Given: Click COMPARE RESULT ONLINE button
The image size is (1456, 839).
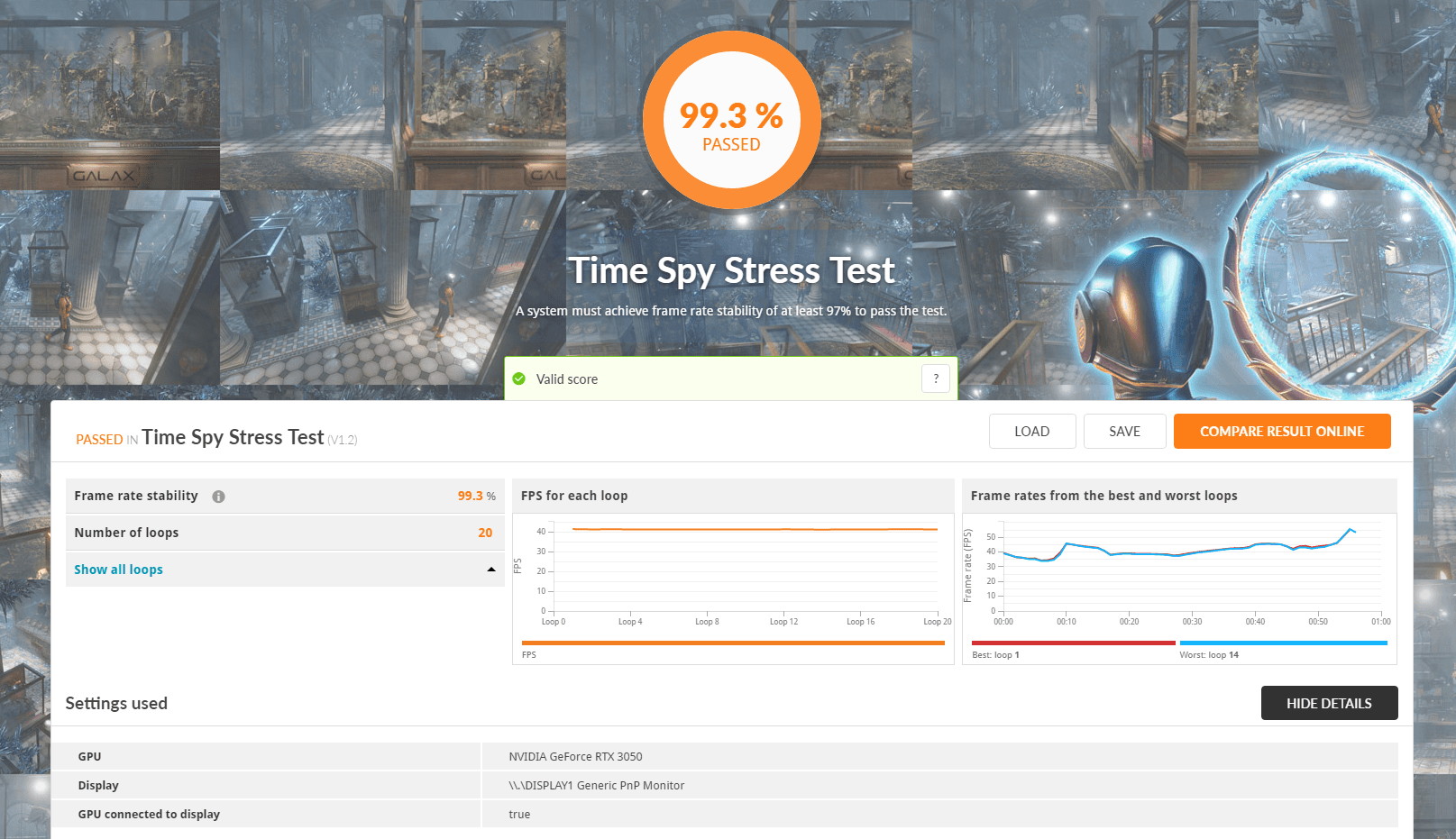Looking at the screenshot, I should 1282,432.
